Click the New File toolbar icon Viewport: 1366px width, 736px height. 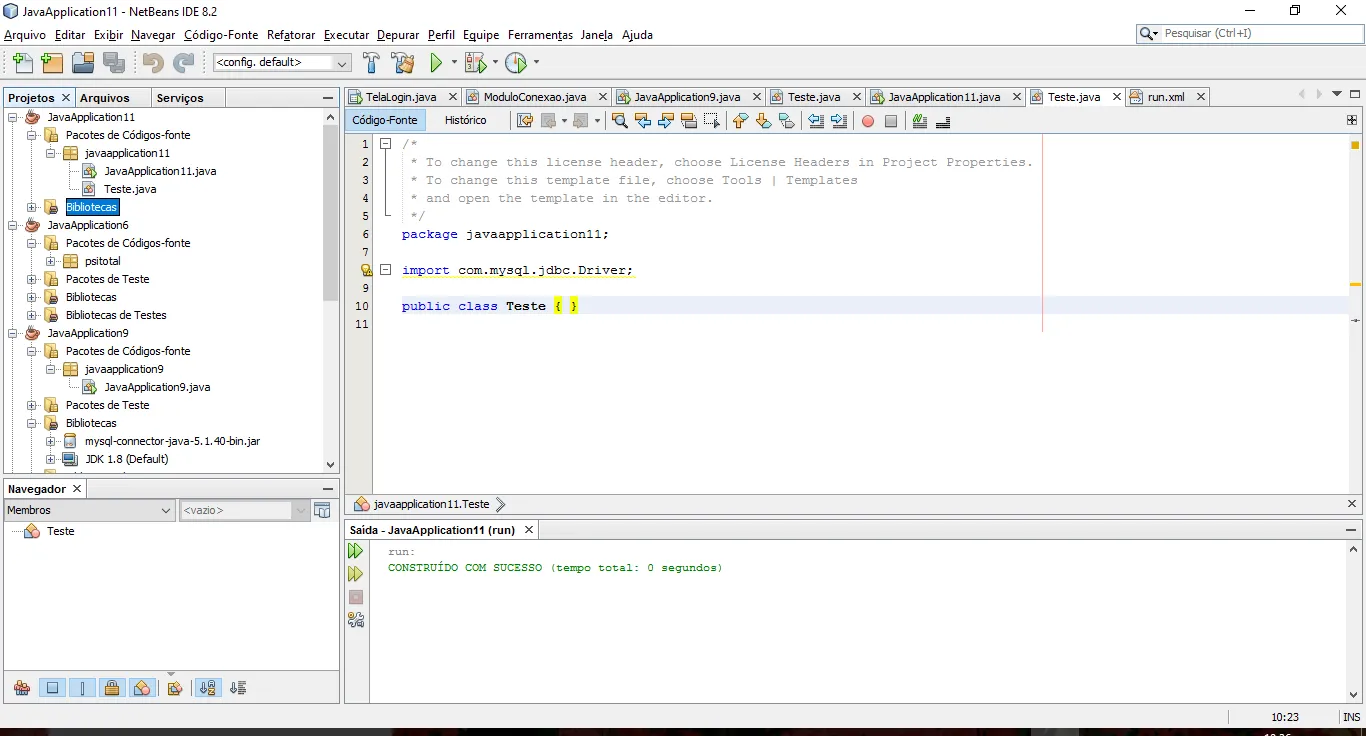[x=22, y=63]
